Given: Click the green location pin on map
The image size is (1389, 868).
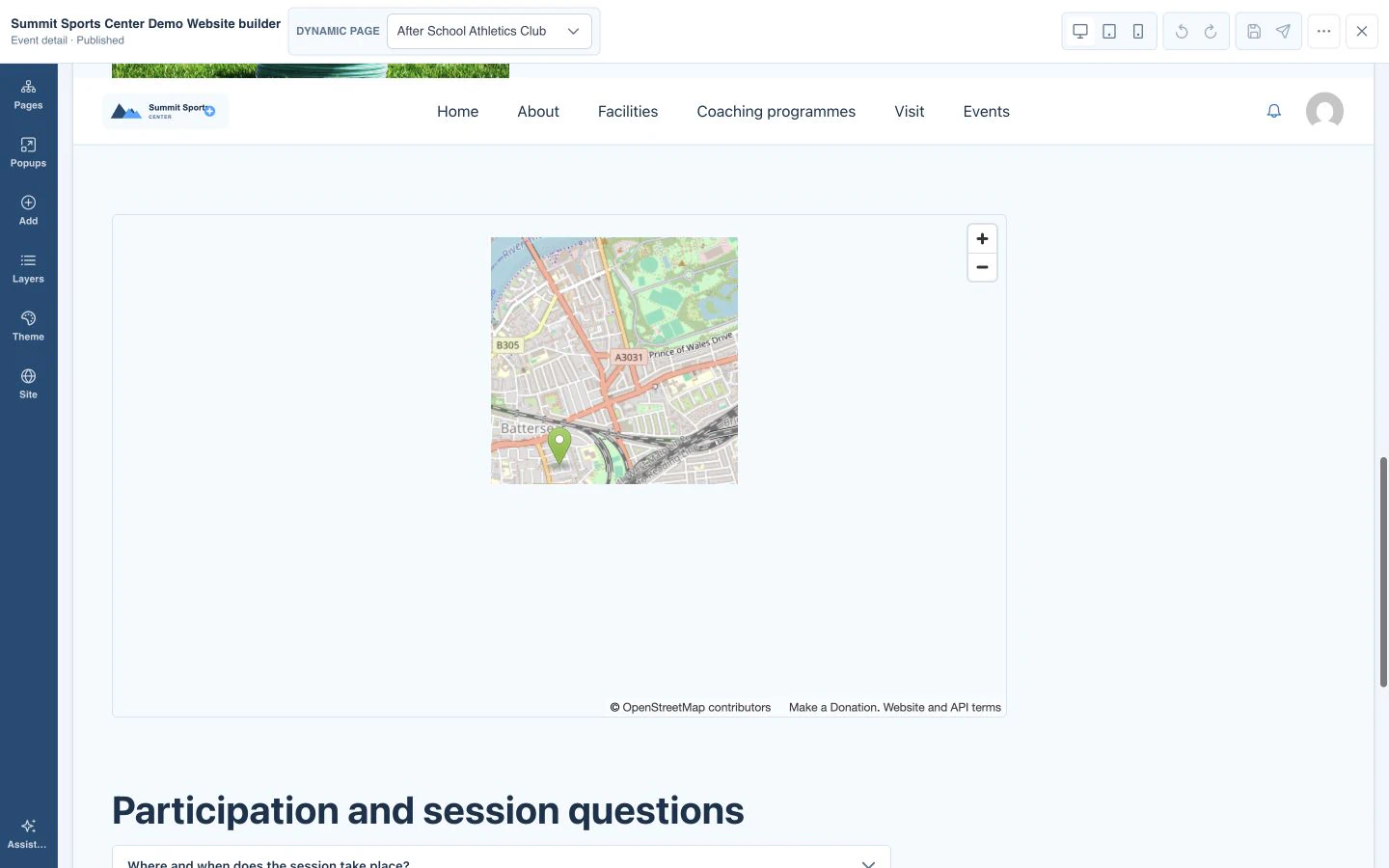Looking at the screenshot, I should 559,447.
